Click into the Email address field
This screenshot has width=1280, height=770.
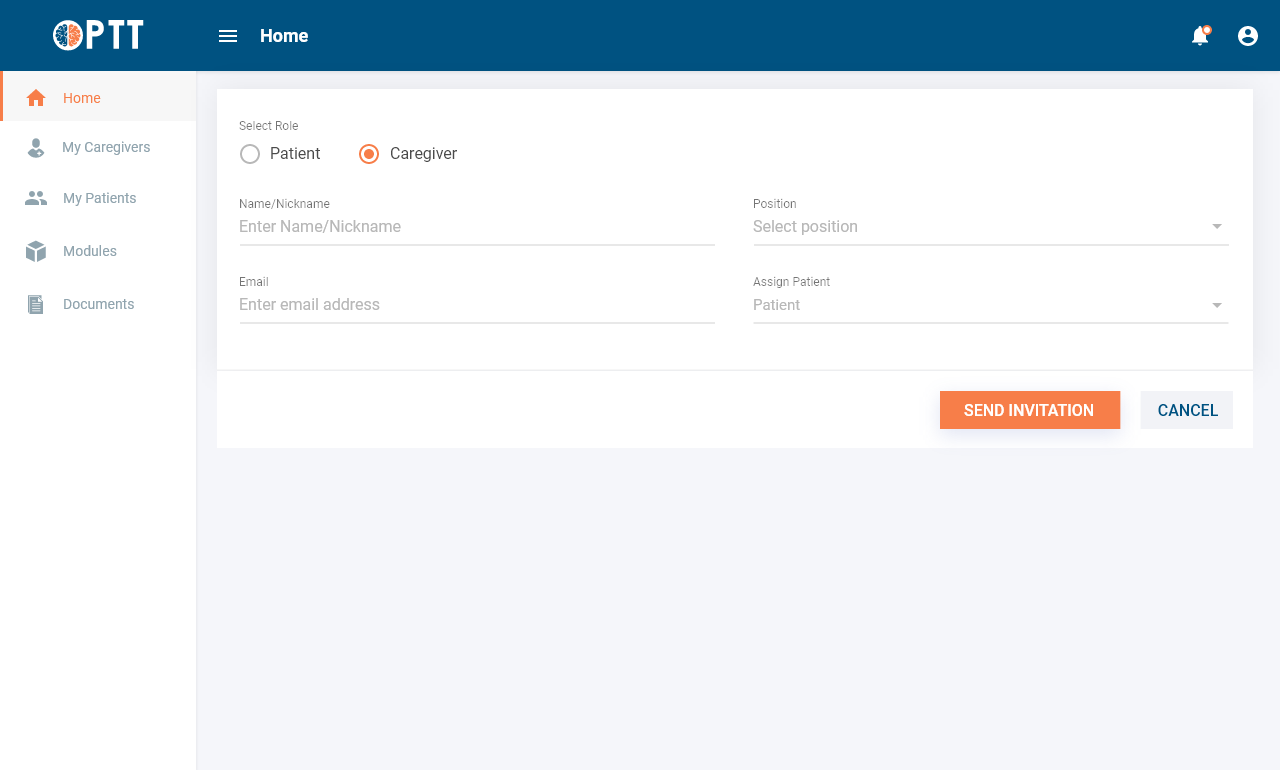(476, 305)
